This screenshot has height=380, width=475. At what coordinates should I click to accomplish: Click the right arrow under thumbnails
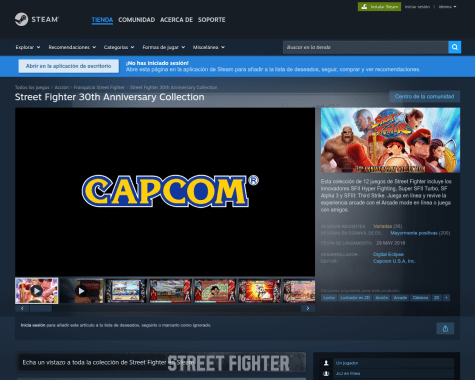[308, 308]
